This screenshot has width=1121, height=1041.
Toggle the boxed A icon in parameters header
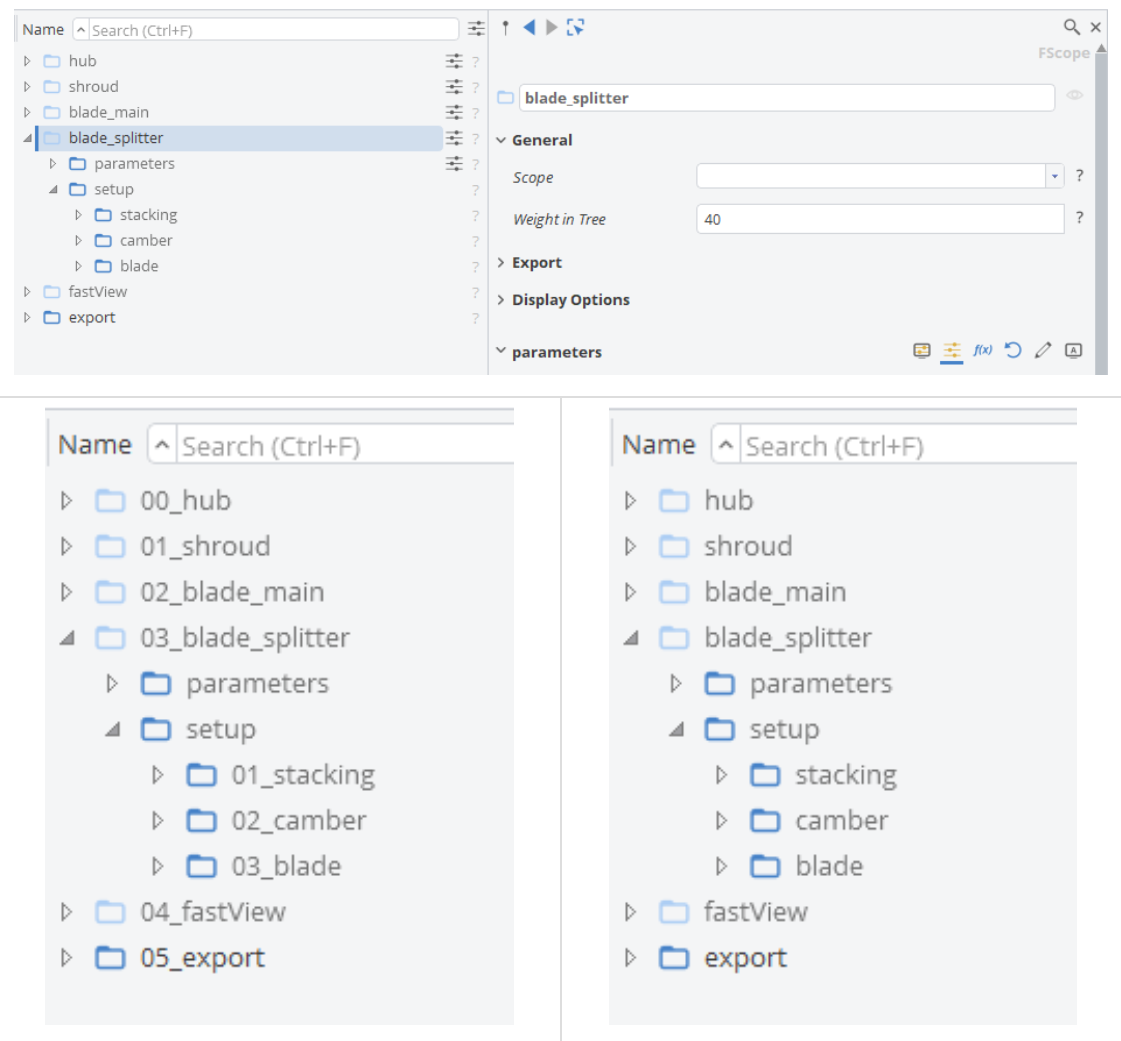tap(1074, 350)
